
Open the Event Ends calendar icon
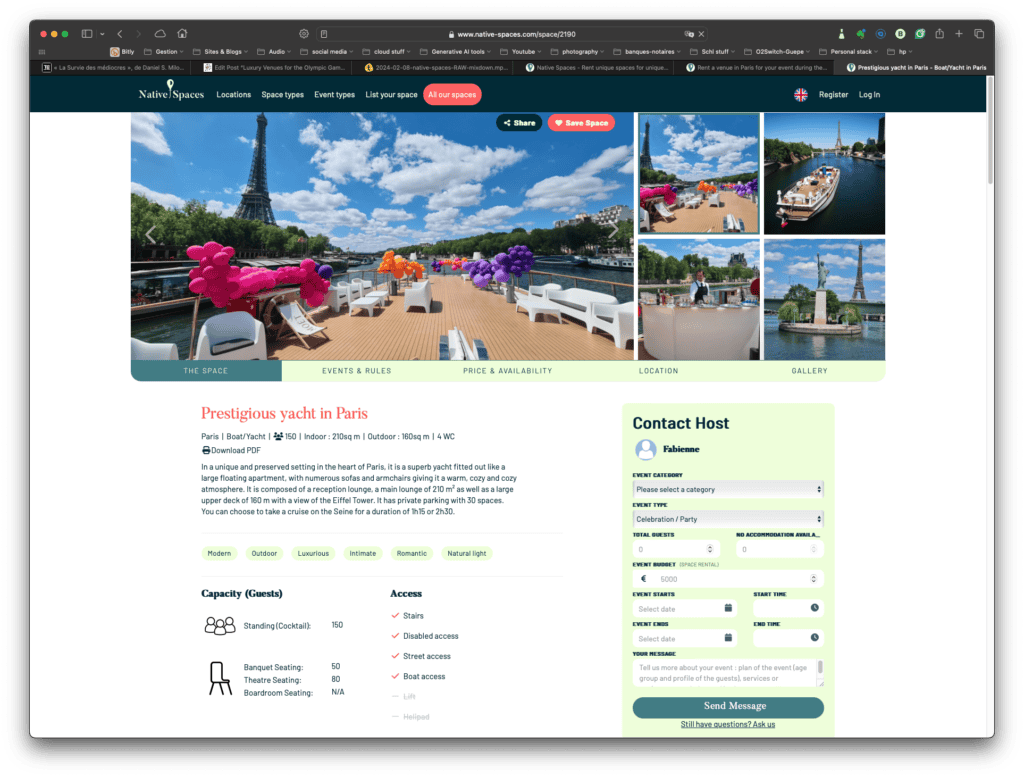coord(728,638)
